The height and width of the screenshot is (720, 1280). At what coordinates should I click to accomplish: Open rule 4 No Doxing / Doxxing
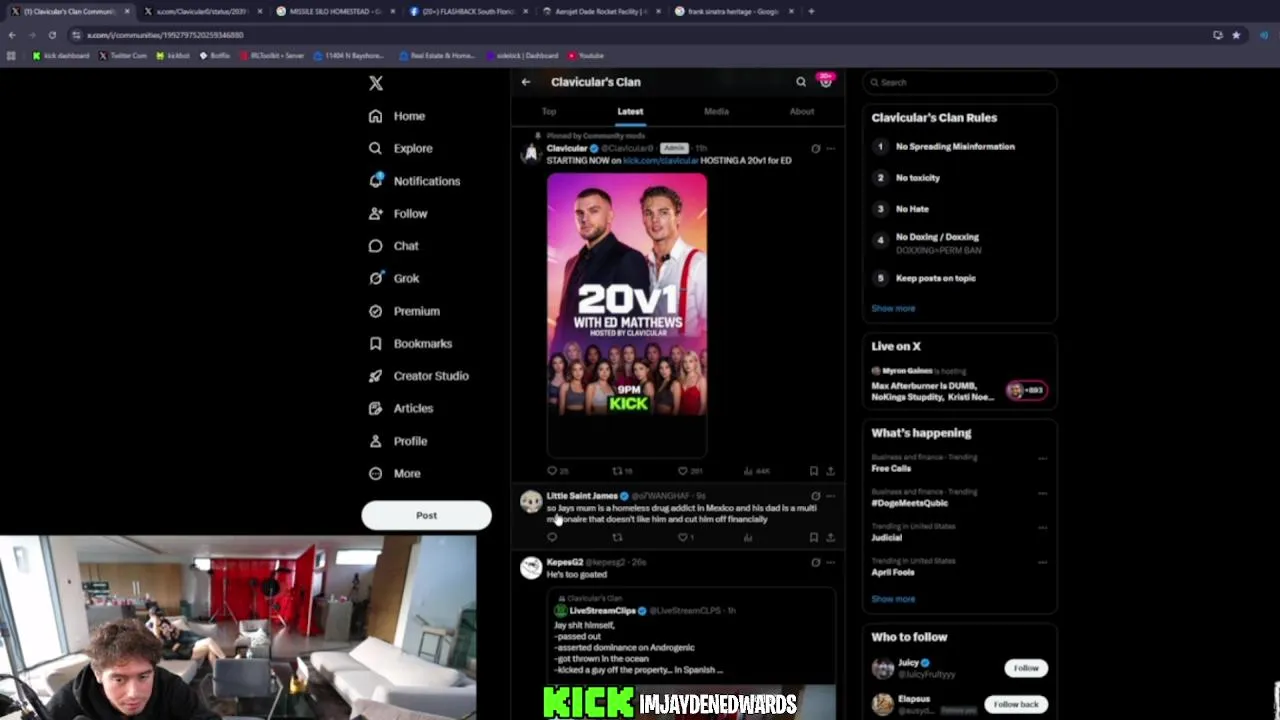coord(960,243)
